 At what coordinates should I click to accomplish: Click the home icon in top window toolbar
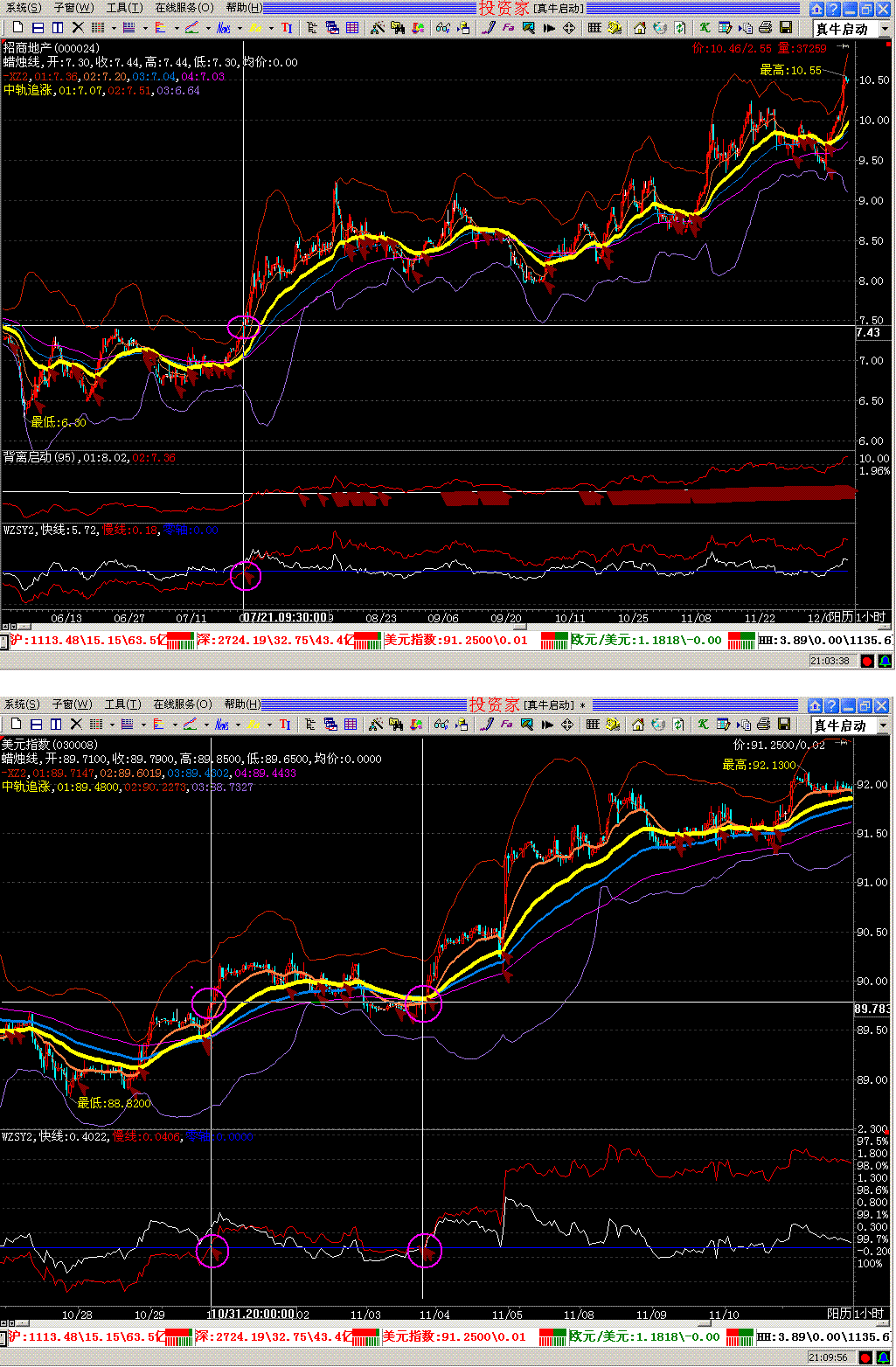640,28
